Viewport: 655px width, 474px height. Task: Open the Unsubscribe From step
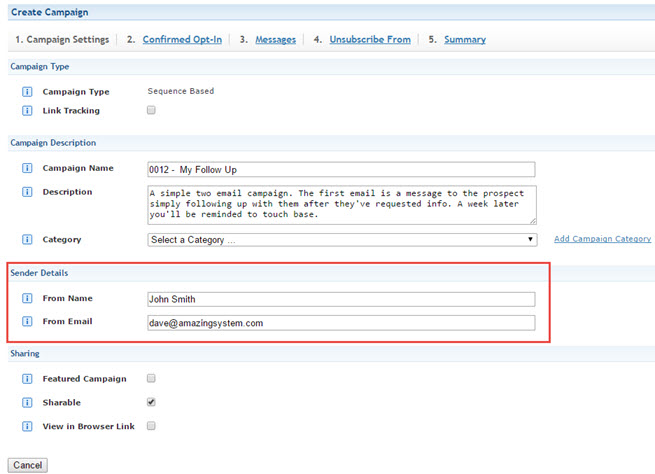[370, 40]
